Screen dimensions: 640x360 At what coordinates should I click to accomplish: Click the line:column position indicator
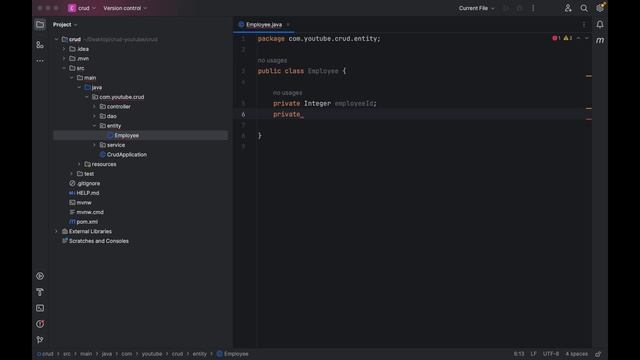click(x=519, y=354)
